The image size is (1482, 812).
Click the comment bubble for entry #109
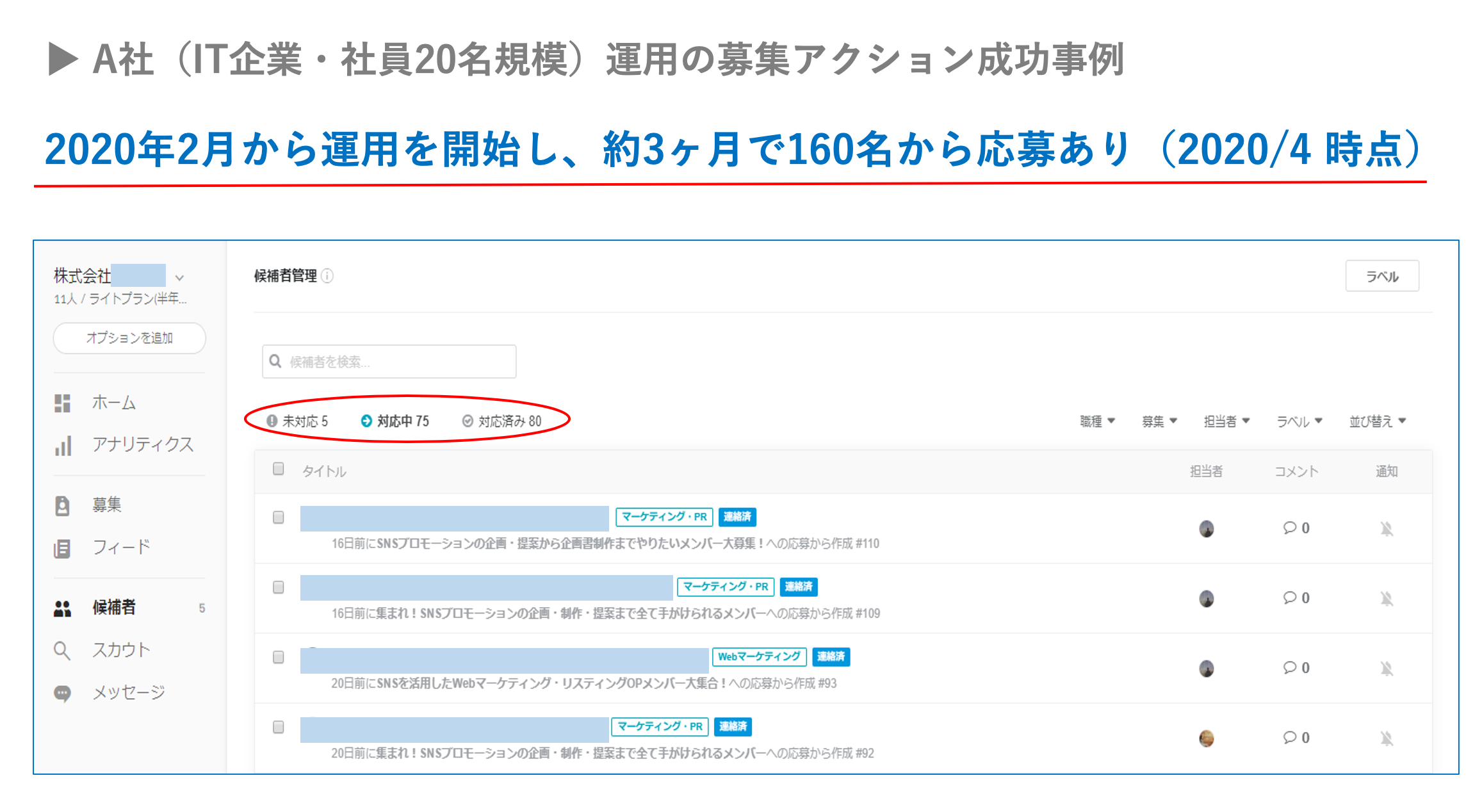(x=1289, y=597)
